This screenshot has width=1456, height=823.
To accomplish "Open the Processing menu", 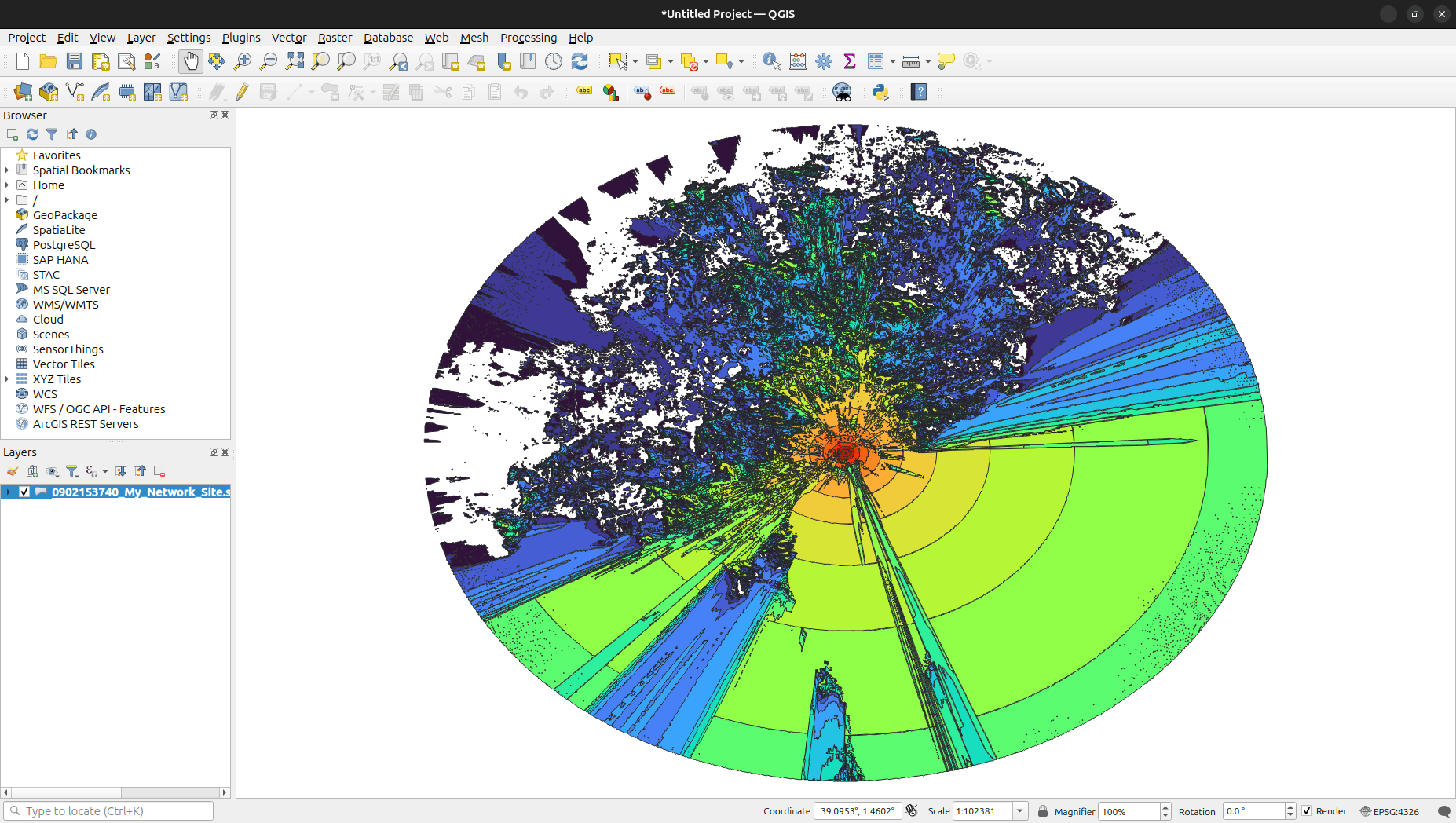I will coord(529,38).
